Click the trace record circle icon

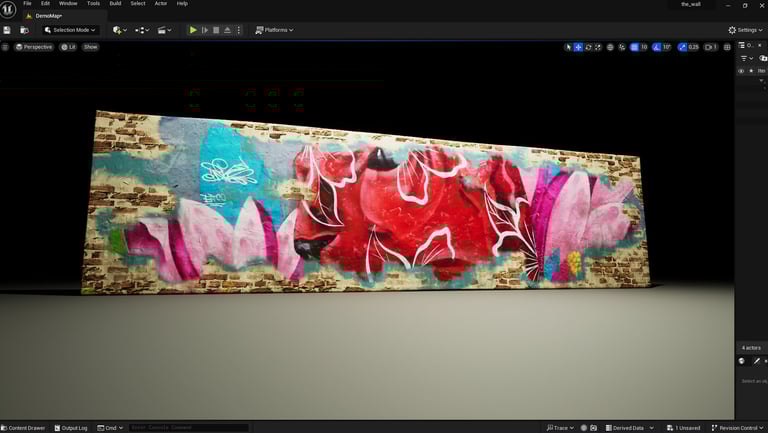pos(584,428)
